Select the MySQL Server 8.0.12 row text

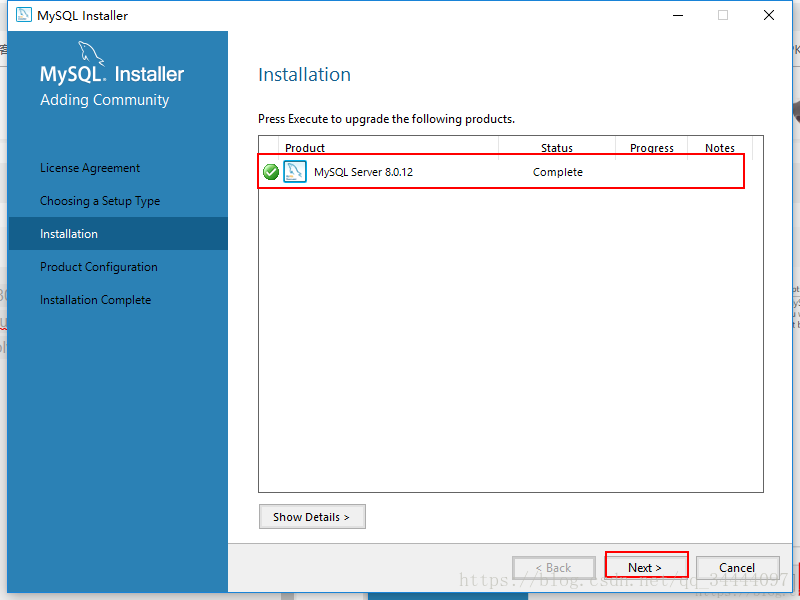pos(363,172)
